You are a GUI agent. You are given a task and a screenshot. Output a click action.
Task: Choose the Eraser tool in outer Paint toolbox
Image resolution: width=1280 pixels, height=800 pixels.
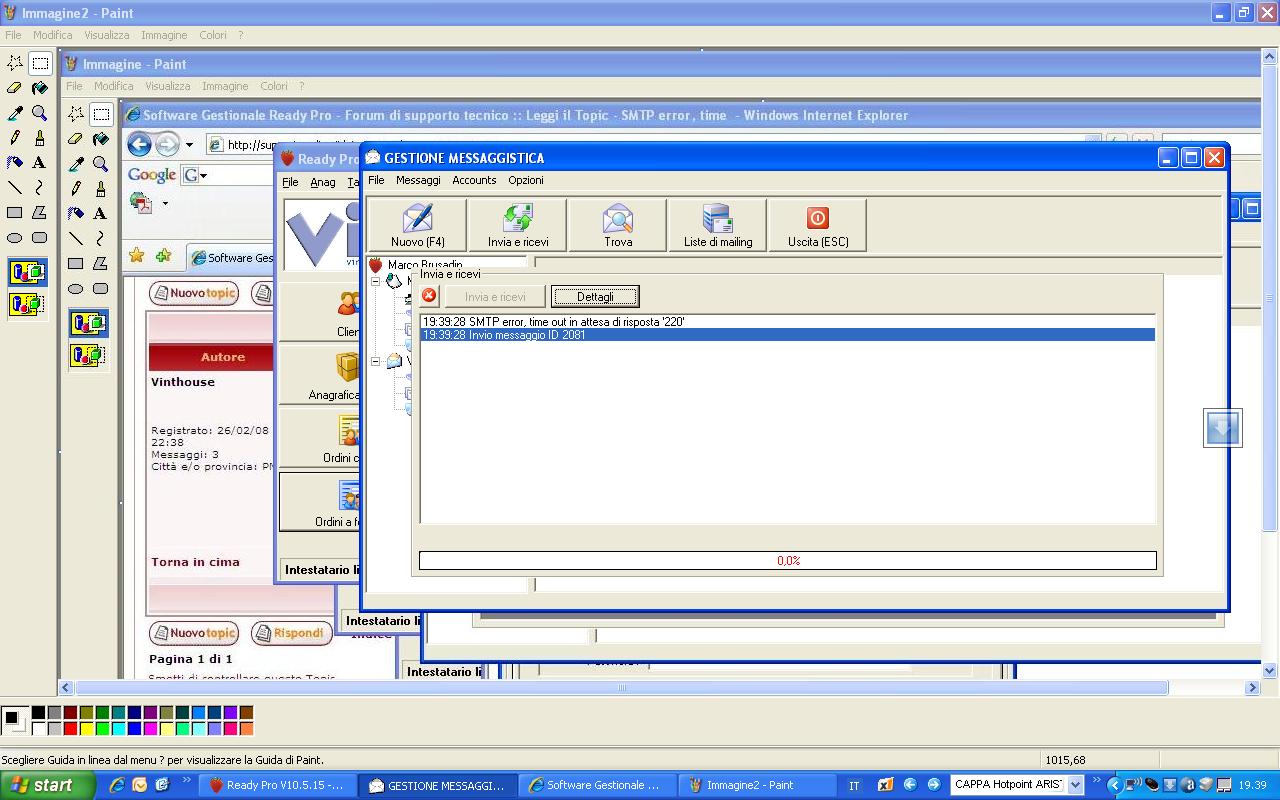[x=15, y=88]
